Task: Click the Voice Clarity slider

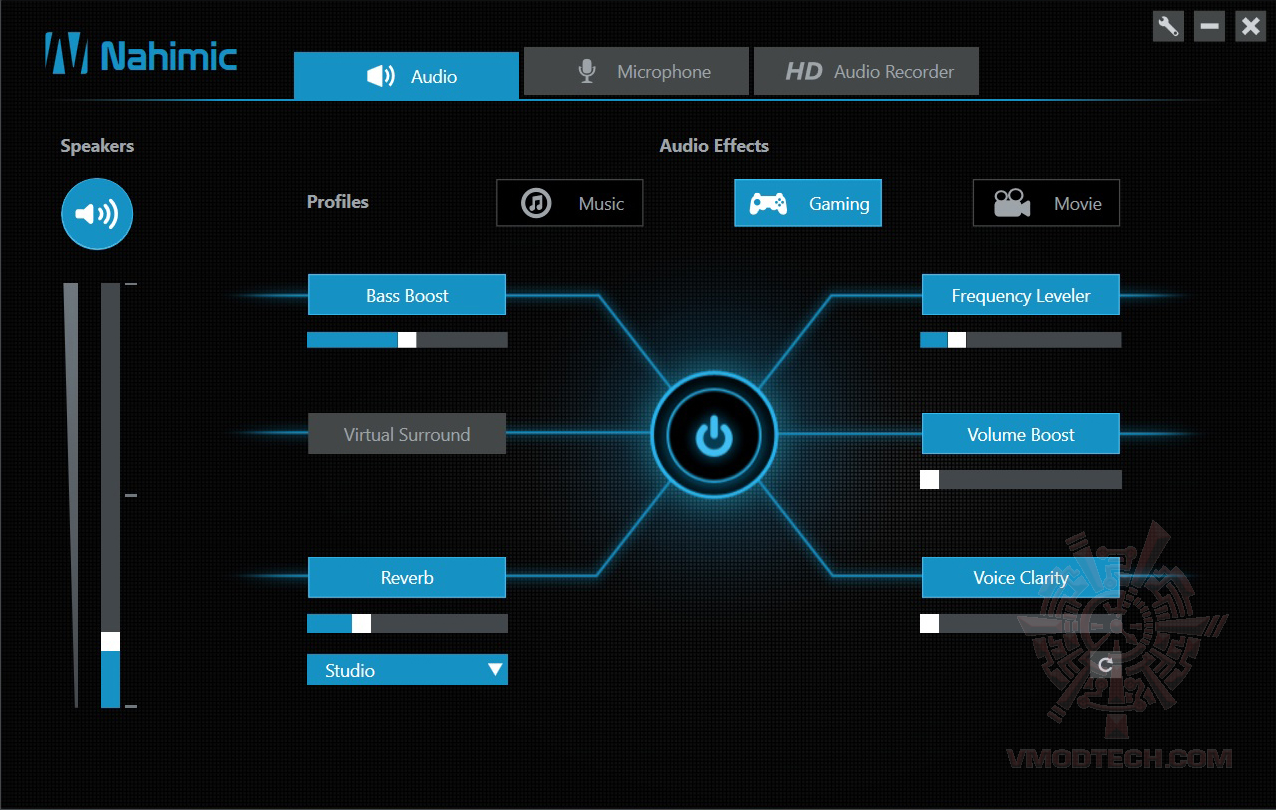Action: point(1021,624)
